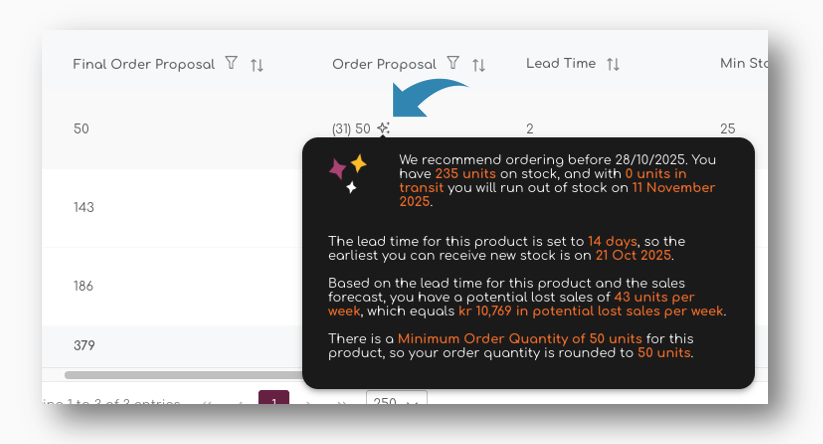
Task: Click the 50 cell in Final Order Proposal column
Action: point(81,129)
